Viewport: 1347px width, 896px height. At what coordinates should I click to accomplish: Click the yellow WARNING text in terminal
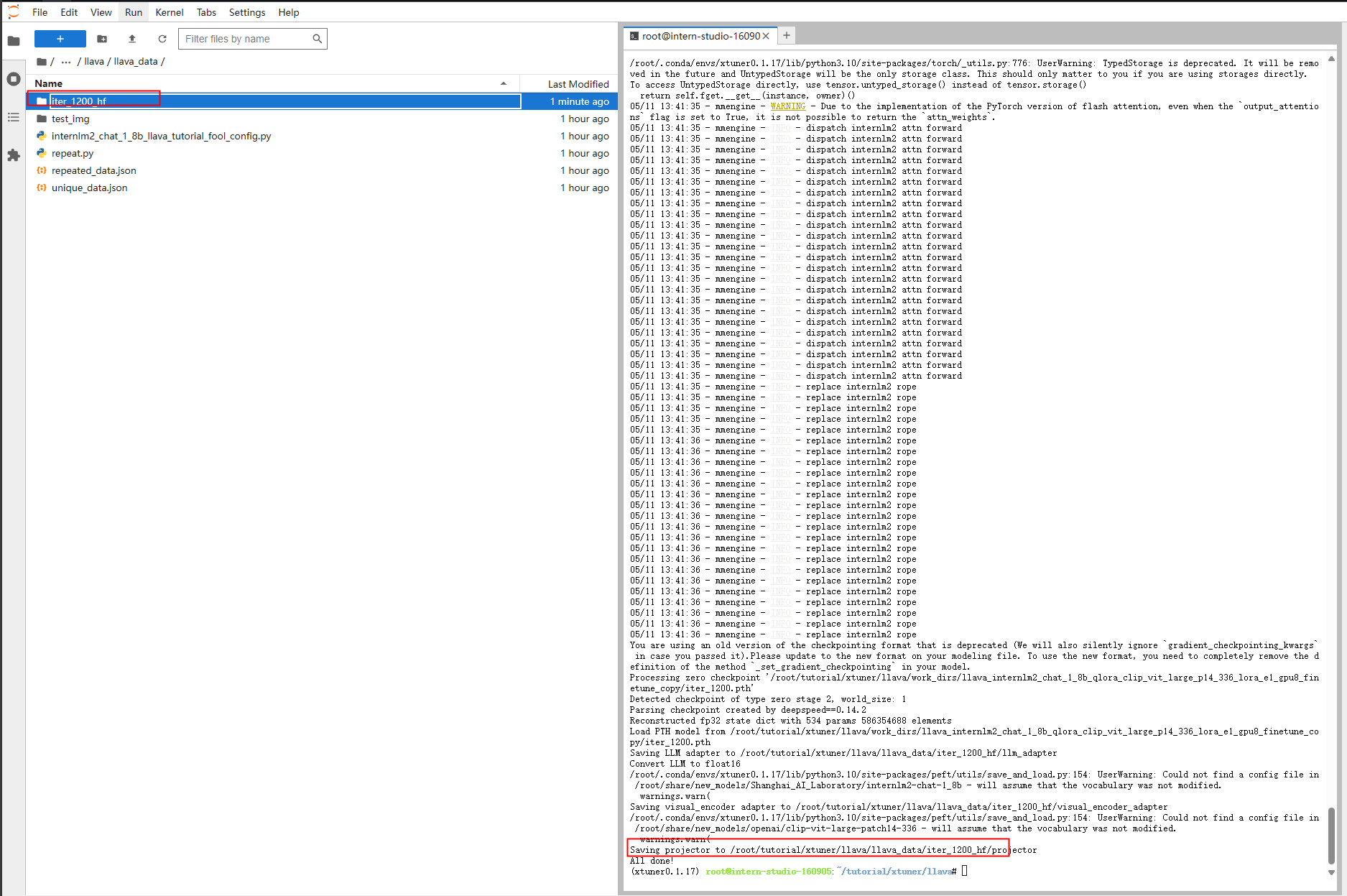pos(788,106)
